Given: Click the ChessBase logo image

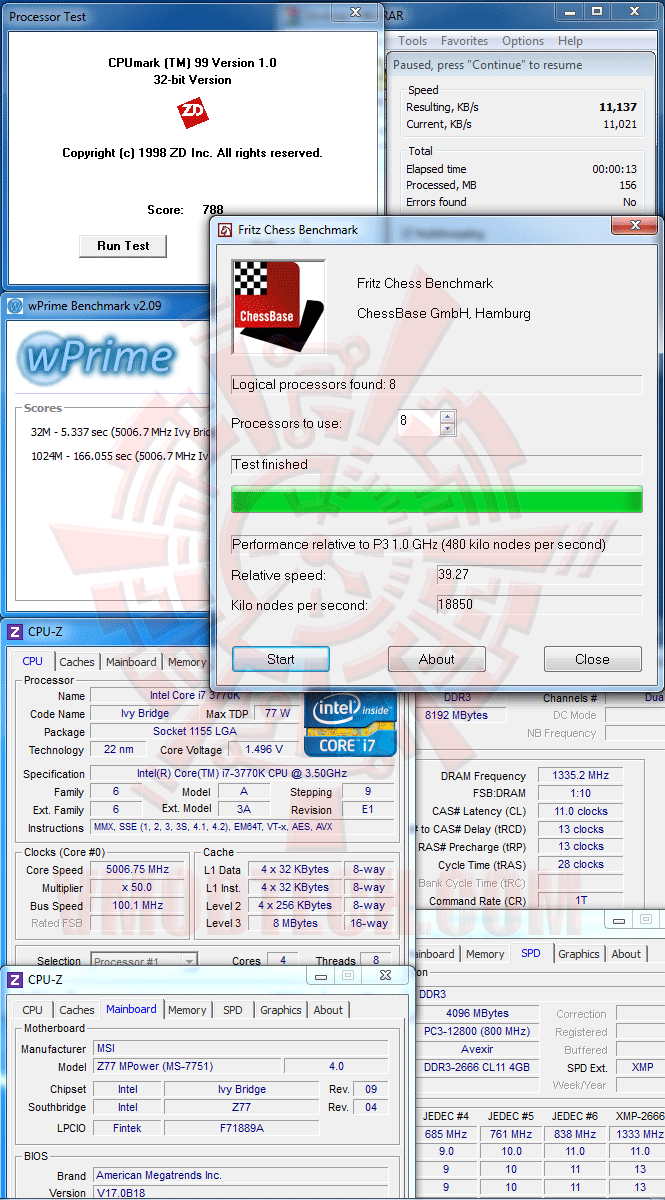Looking at the screenshot, I should [x=279, y=307].
